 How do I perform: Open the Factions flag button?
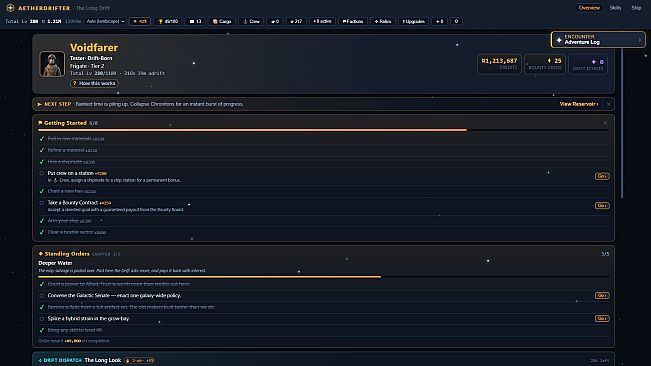pyautogui.click(x=353, y=21)
